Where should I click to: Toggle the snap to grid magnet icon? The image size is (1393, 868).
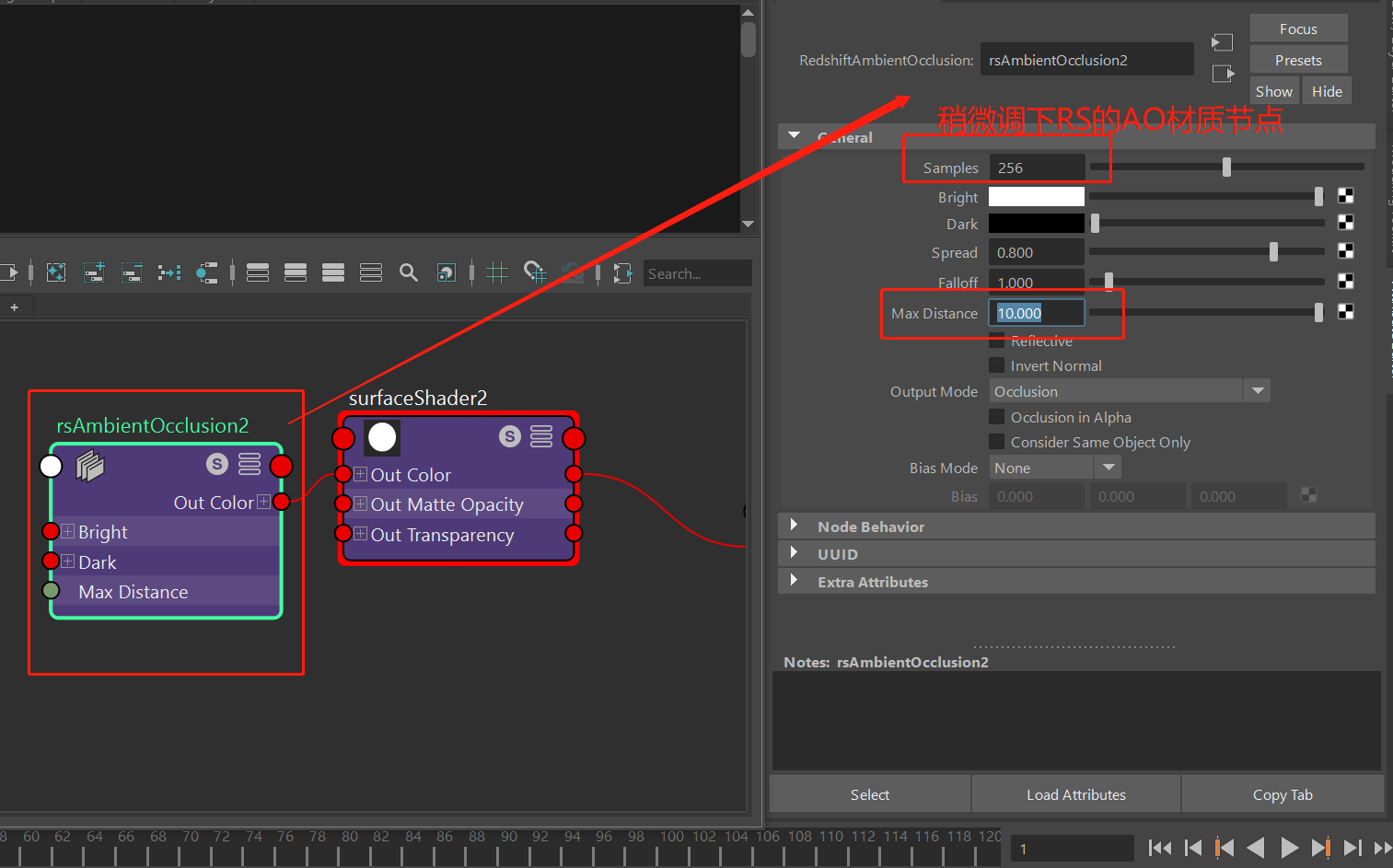(535, 272)
